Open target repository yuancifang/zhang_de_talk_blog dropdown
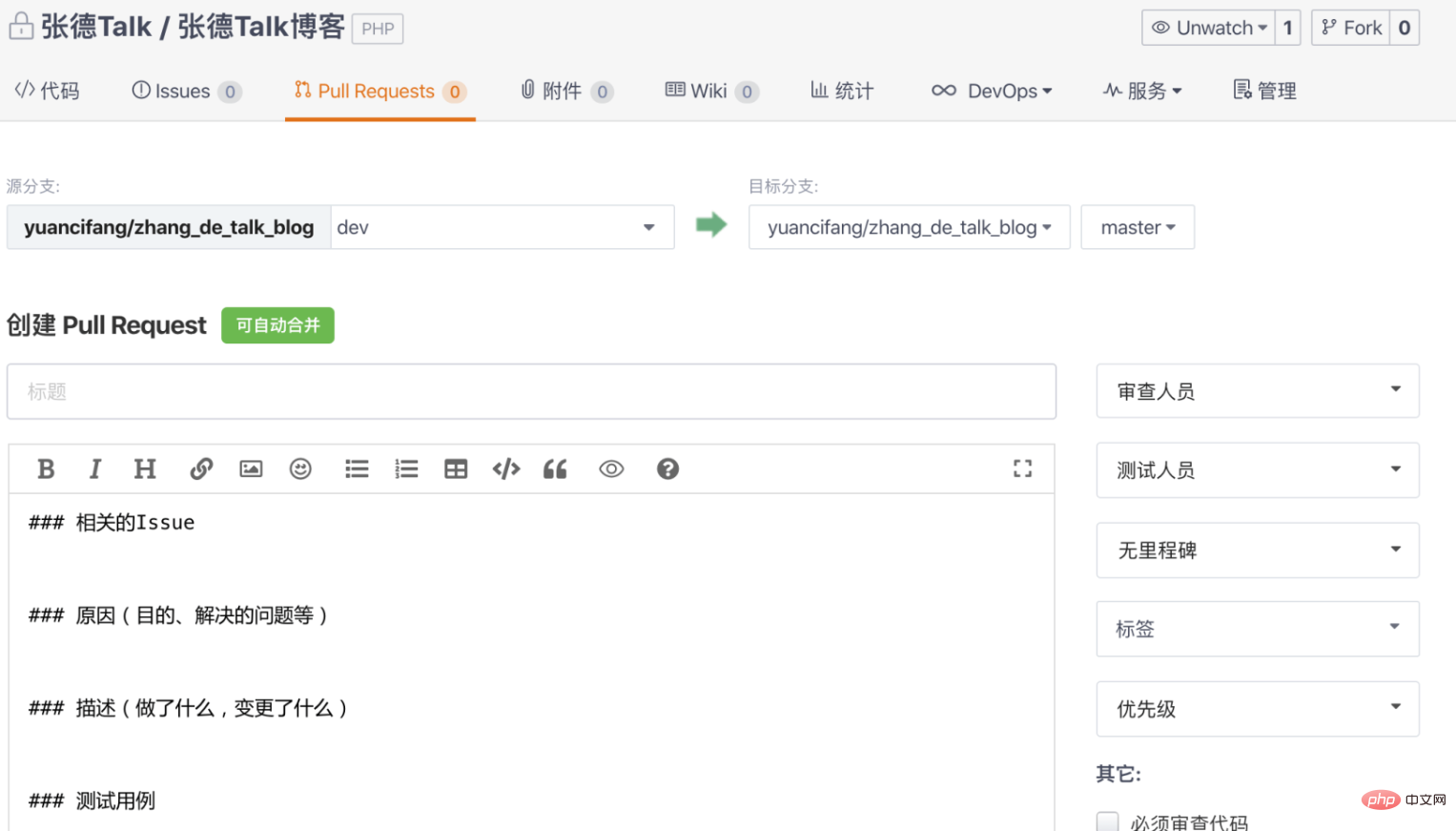 pyautogui.click(x=909, y=227)
